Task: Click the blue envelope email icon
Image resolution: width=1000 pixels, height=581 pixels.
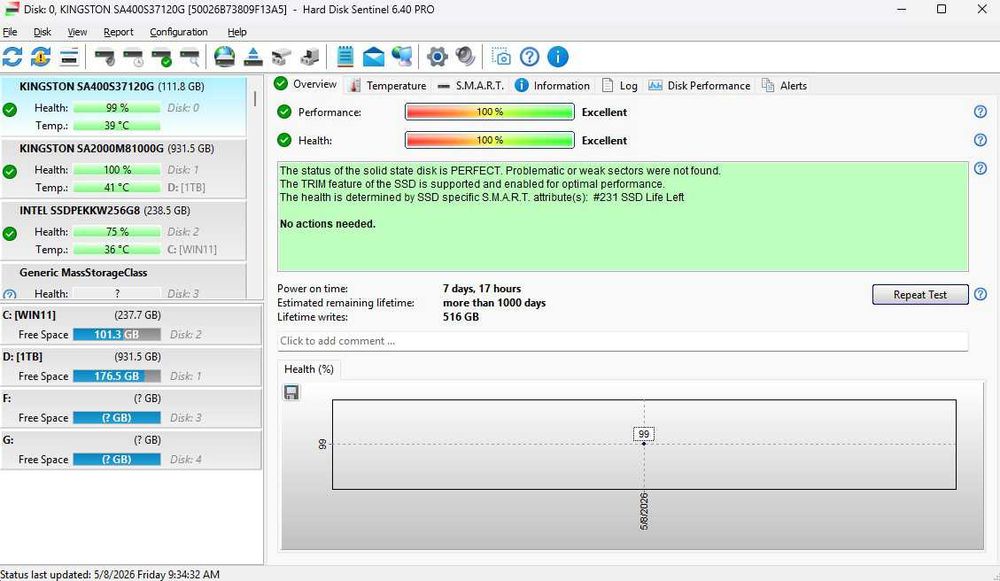Action: pyautogui.click(x=374, y=57)
